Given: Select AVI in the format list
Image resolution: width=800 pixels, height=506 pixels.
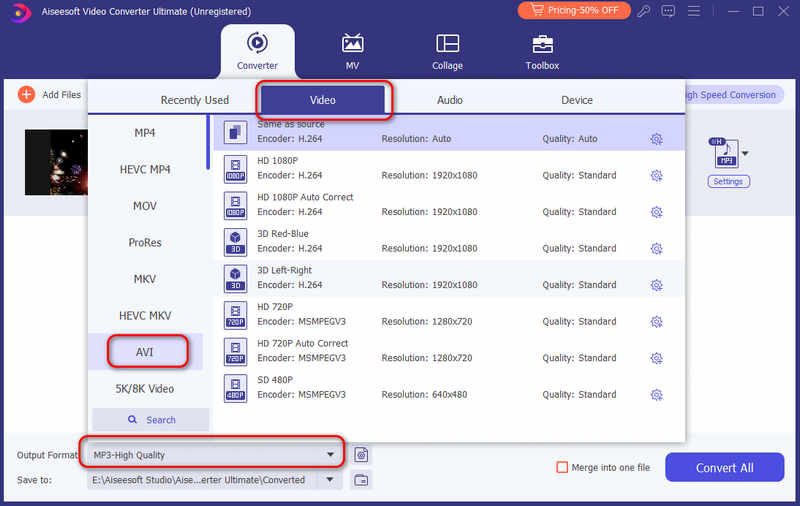Looking at the screenshot, I should click(145, 352).
